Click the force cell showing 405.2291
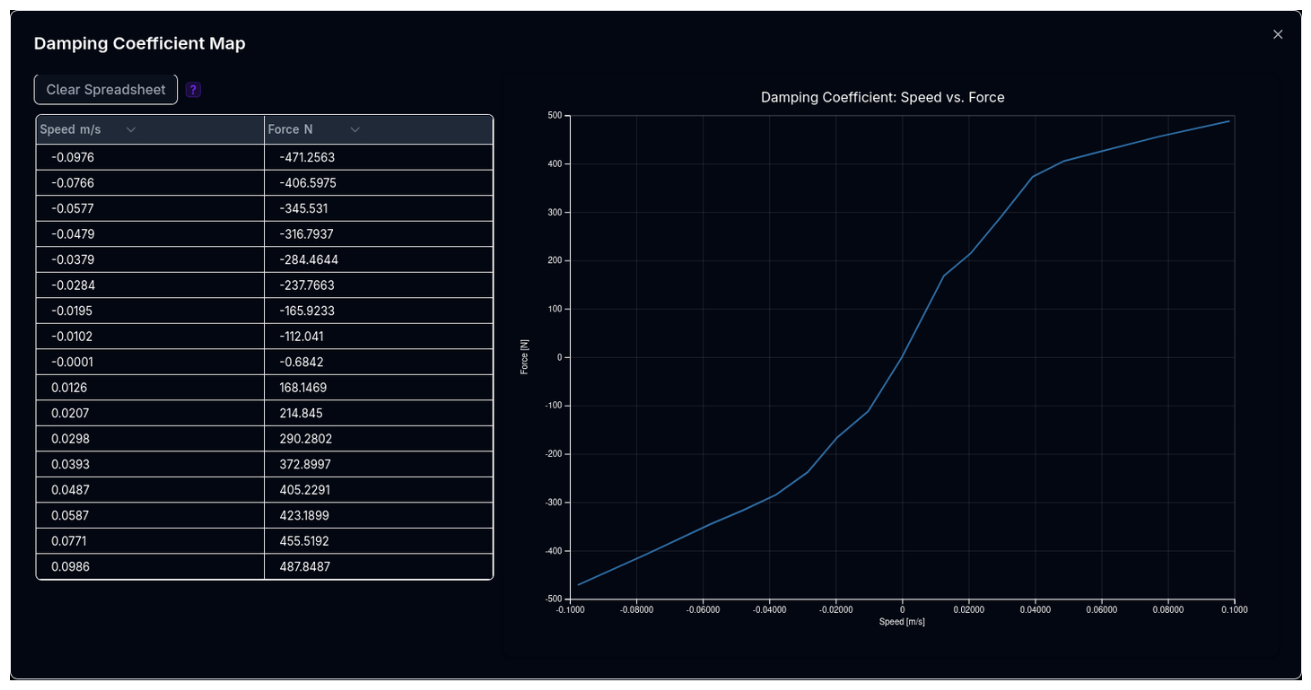Image resolution: width=1311 pixels, height=690 pixels. point(378,490)
